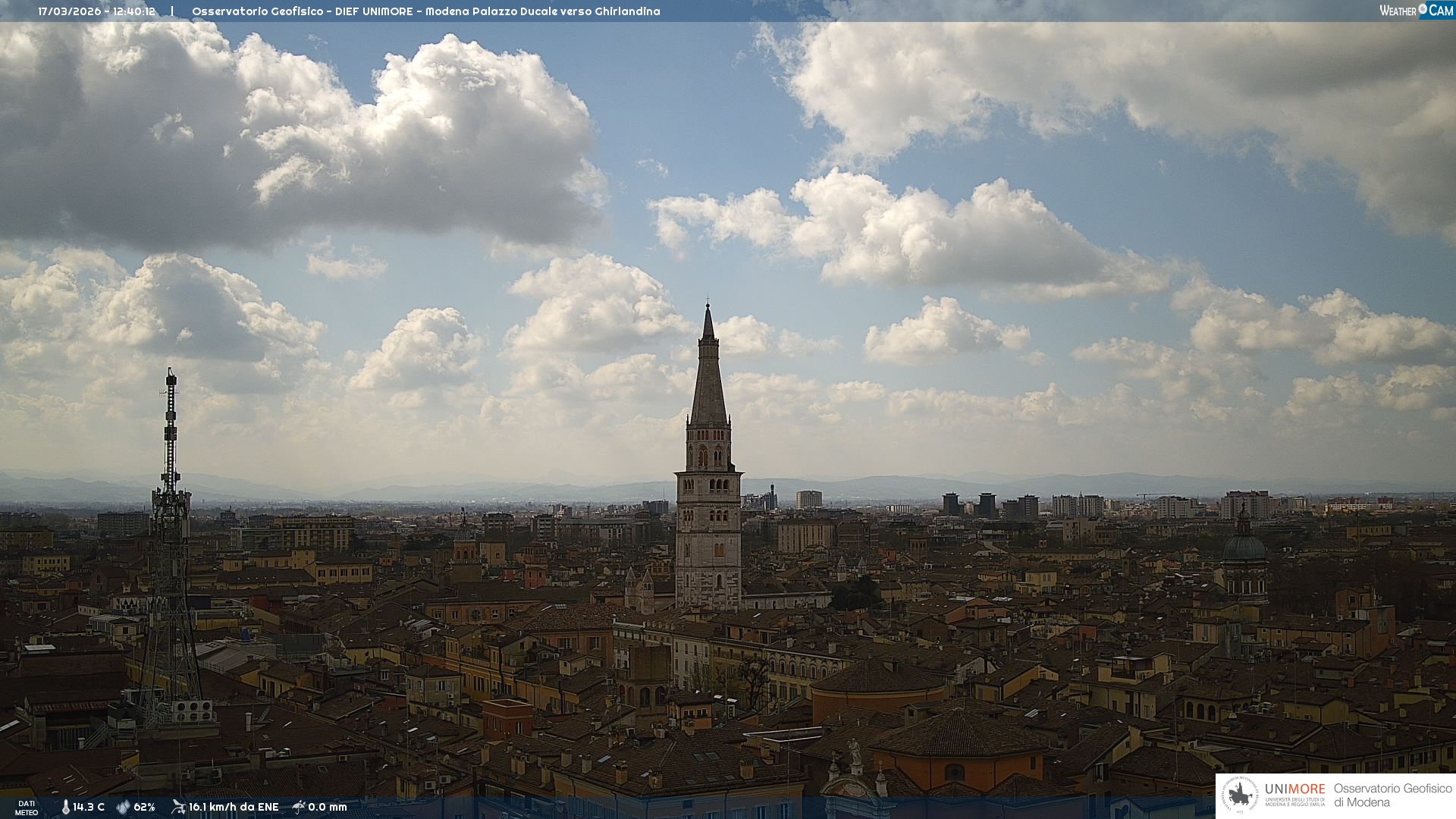The image size is (1456, 819).
Task: Click the 14.3 C temperature reading
Action: click(89, 807)
